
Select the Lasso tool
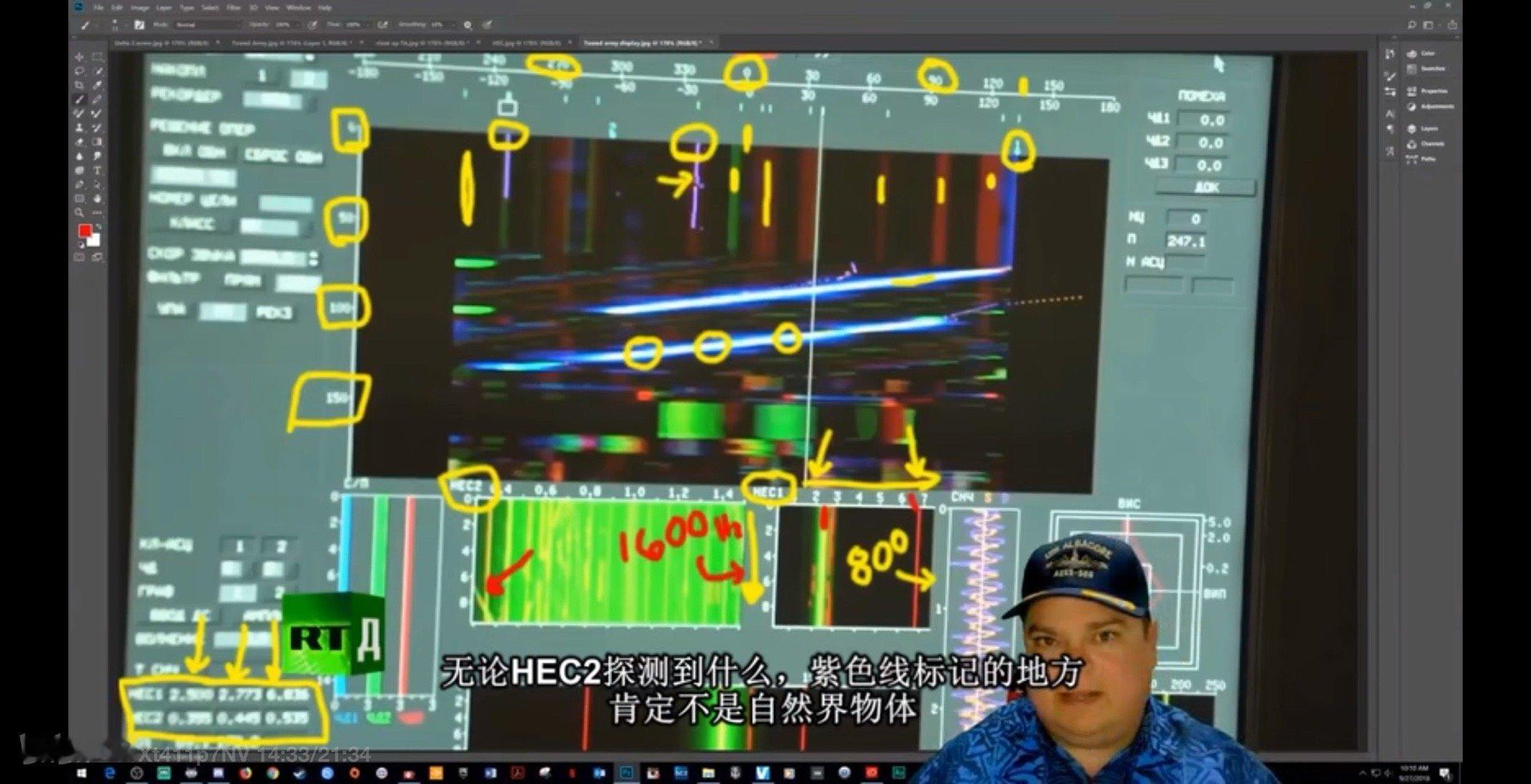click(79, 70)
